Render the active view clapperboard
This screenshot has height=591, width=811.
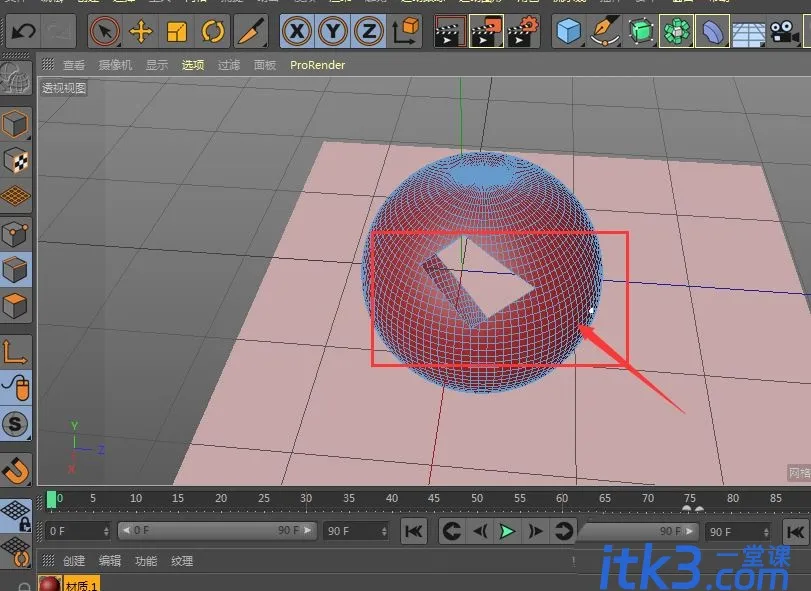(x=449, y=32)
